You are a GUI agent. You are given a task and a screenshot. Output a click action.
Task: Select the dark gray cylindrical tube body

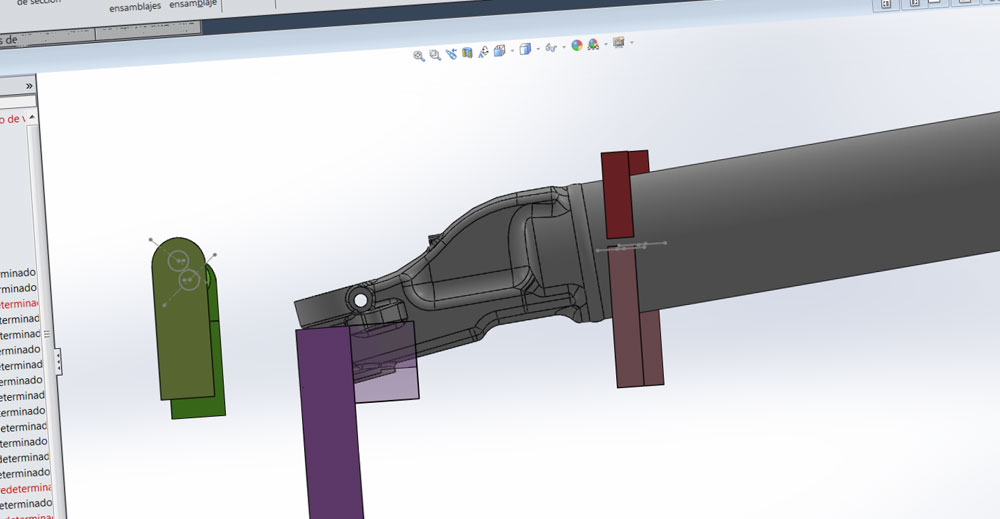click(x=820, y=220)
